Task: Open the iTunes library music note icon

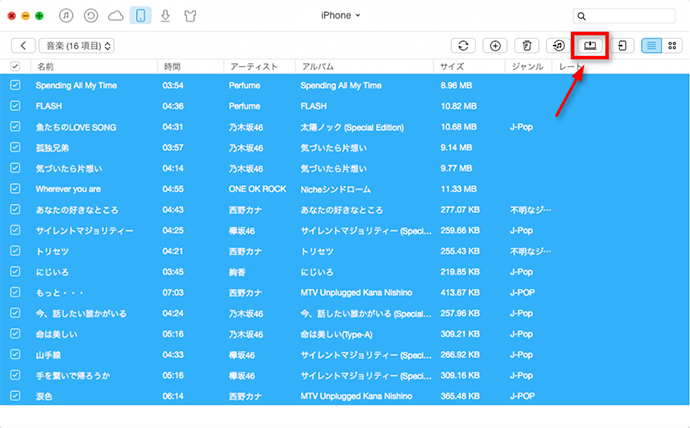Action: tap(66, 16)
